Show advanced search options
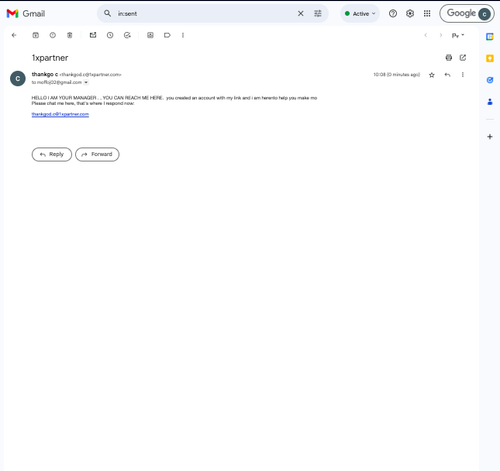The width and height of the screenshot is (500, 471). (x=318, y=13)
